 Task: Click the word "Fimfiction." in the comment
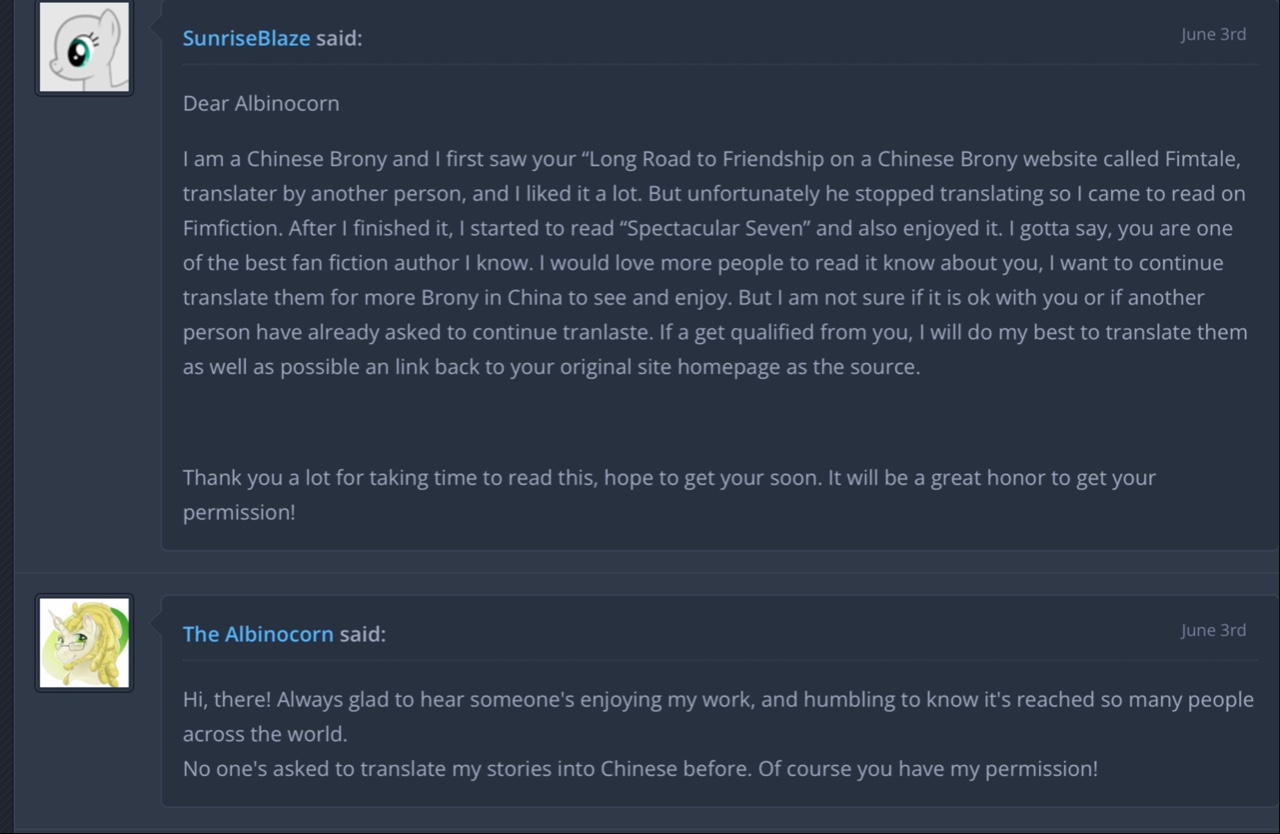[232, 228]
